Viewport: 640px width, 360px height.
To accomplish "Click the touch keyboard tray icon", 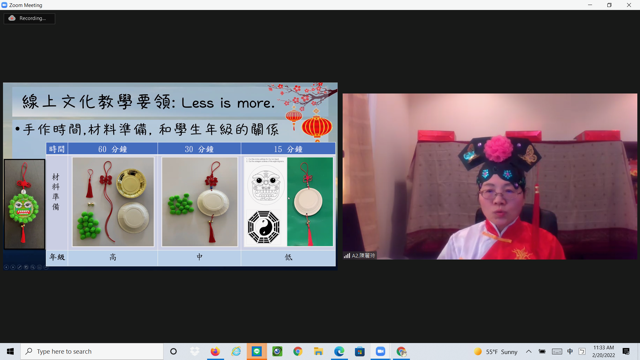I will coord(557,351).
